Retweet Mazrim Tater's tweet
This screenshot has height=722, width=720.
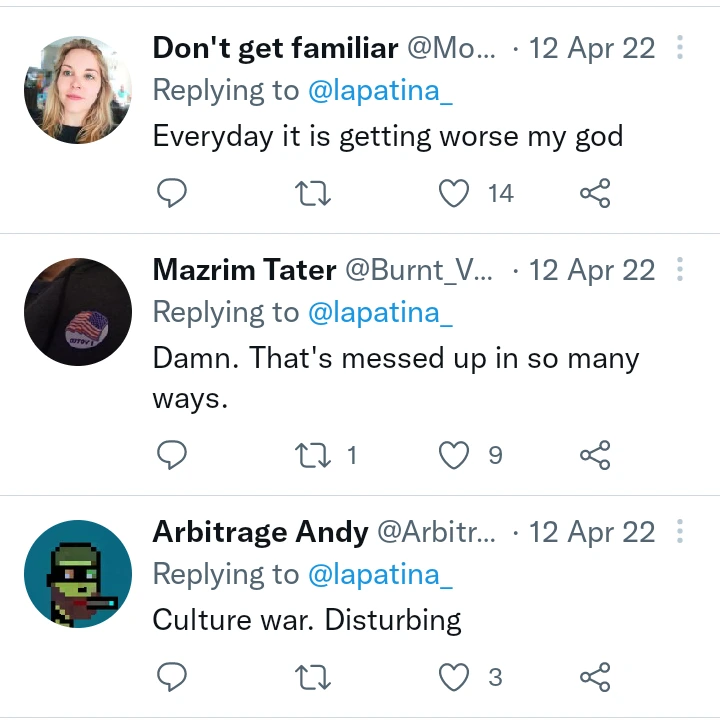point(313,456)
